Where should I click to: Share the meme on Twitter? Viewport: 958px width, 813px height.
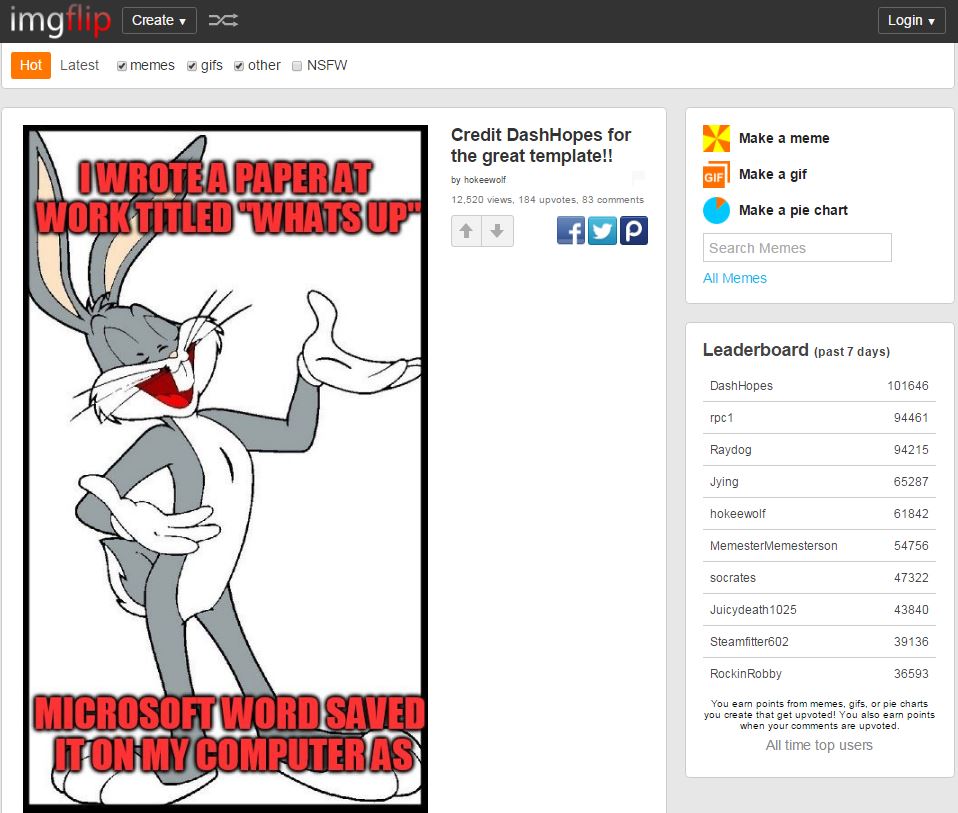pos(602,231)
